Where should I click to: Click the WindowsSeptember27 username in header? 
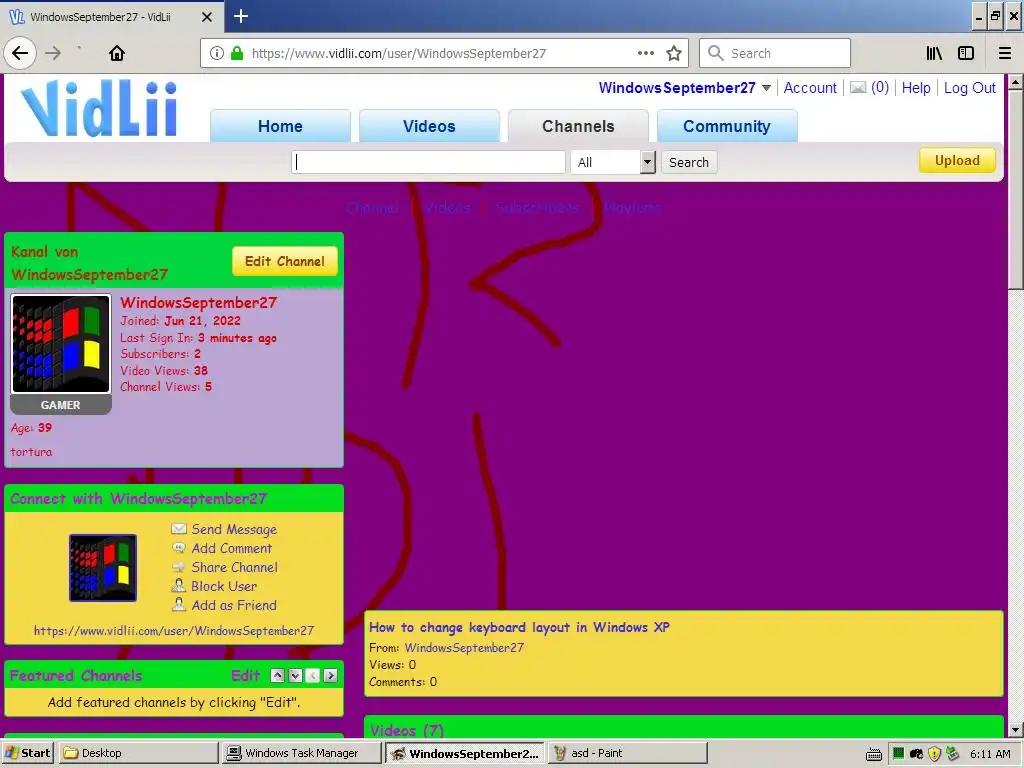[x=677, y=88]
